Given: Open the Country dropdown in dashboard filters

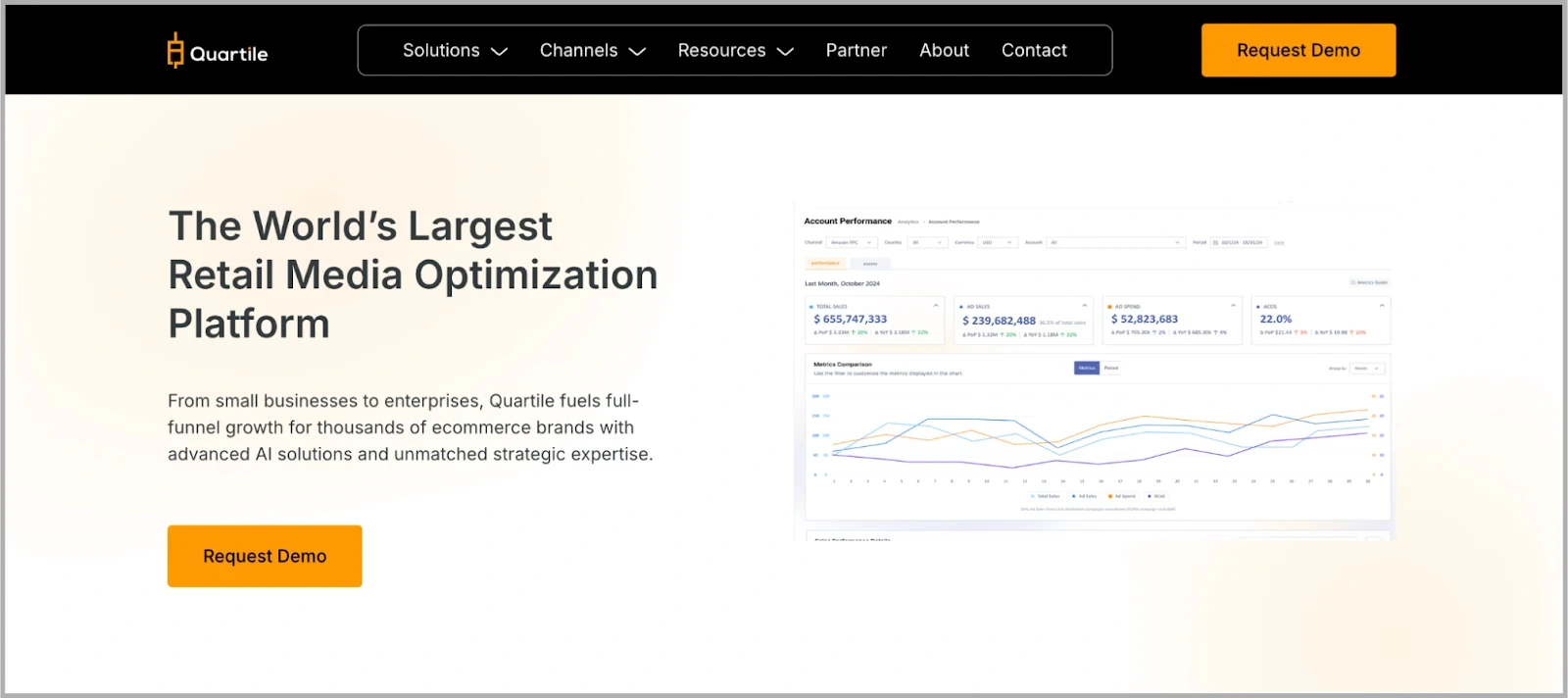Looking at the screenshot, I should tap(927, 242).
